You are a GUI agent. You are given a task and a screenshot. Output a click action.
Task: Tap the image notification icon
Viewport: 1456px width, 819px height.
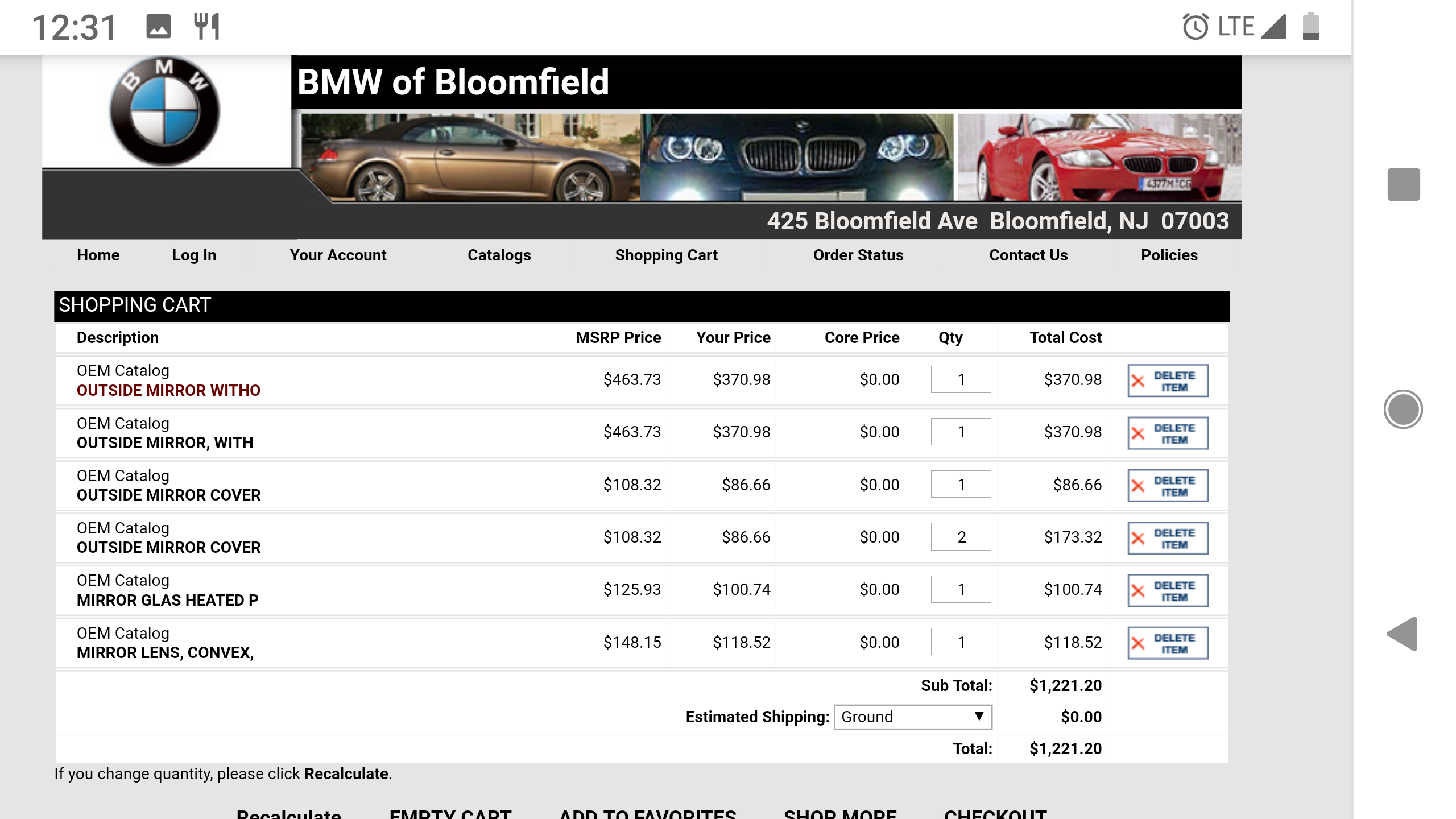pos(158,27)
